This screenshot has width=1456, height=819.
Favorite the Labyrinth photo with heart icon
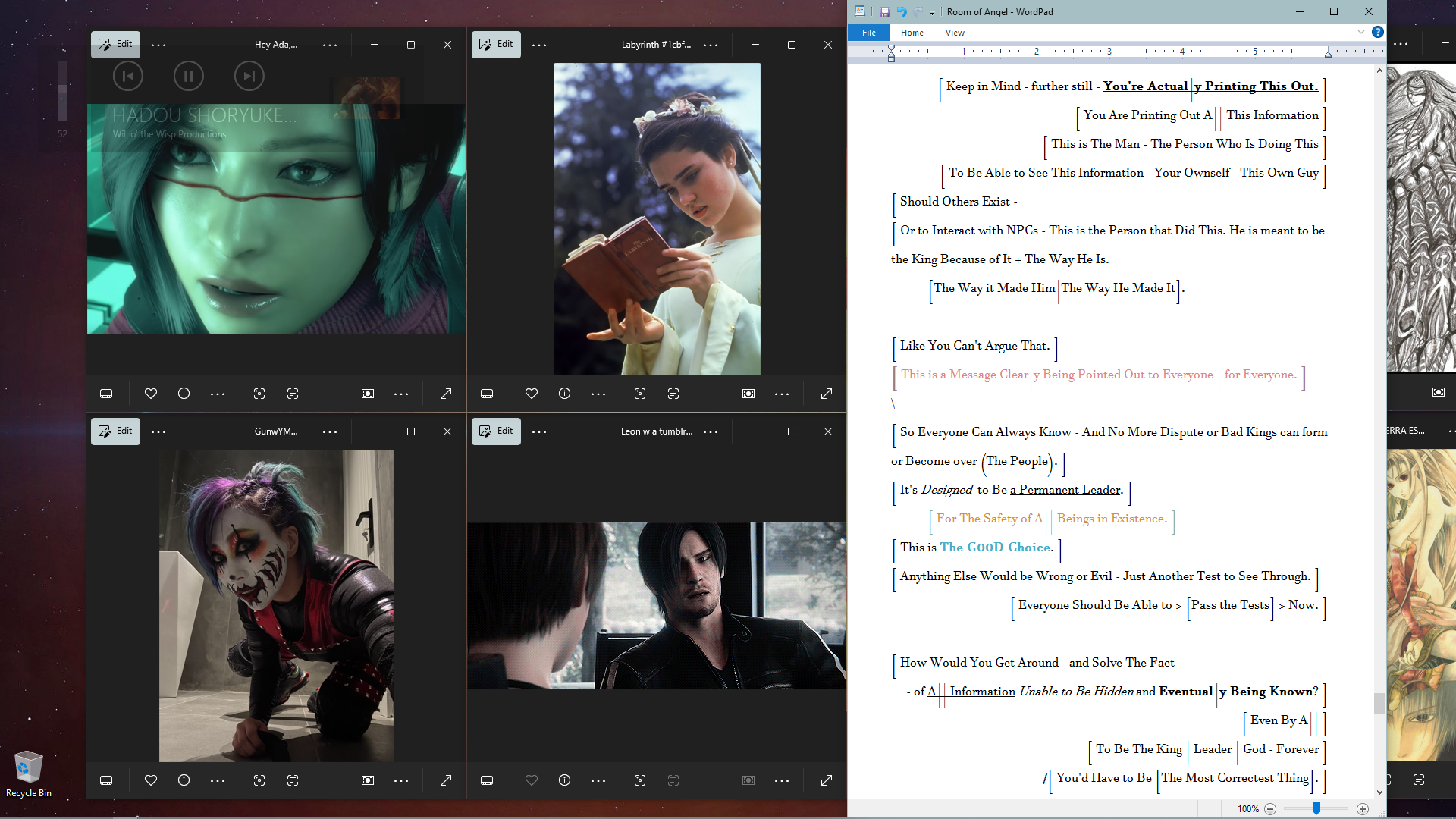click(531, 394)
